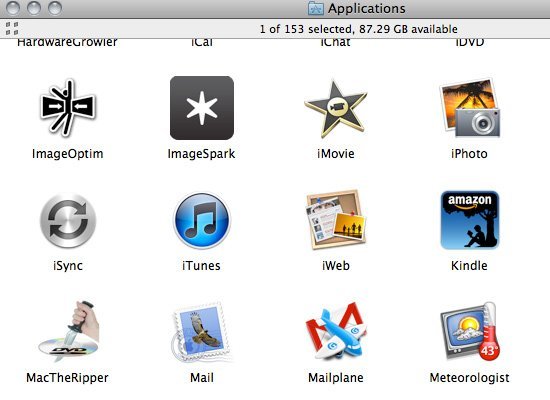
Task: Click the iPhoto name label
Action: click(x=469, y=154)
